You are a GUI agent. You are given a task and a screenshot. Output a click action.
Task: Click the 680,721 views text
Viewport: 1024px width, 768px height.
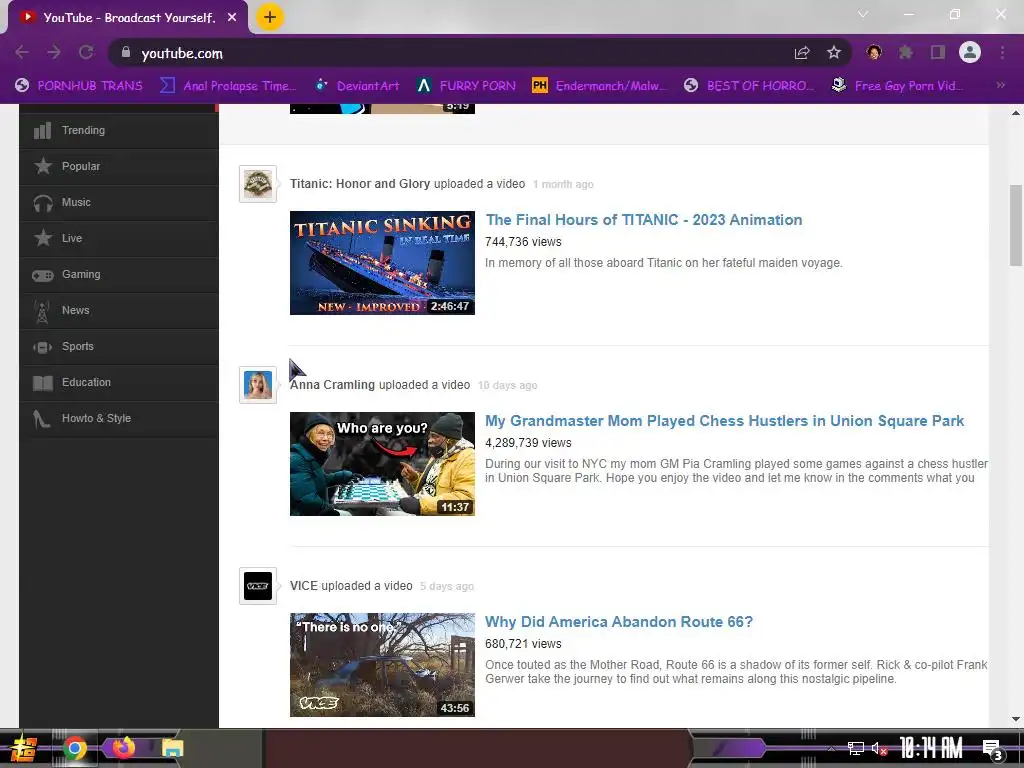[523, 645]
